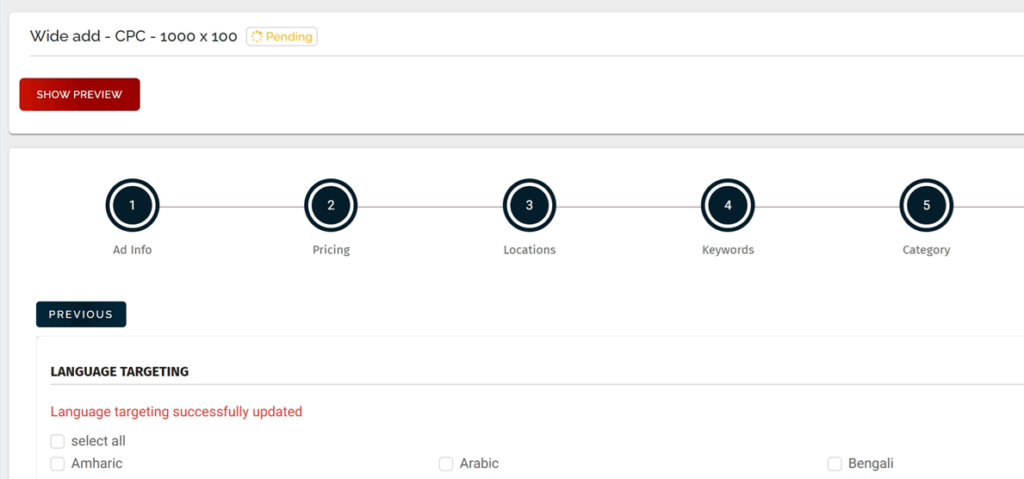The image size is (1024, 479).
Task: Enable the Amharic language checkbox
Action: click(x=58, y=464)
